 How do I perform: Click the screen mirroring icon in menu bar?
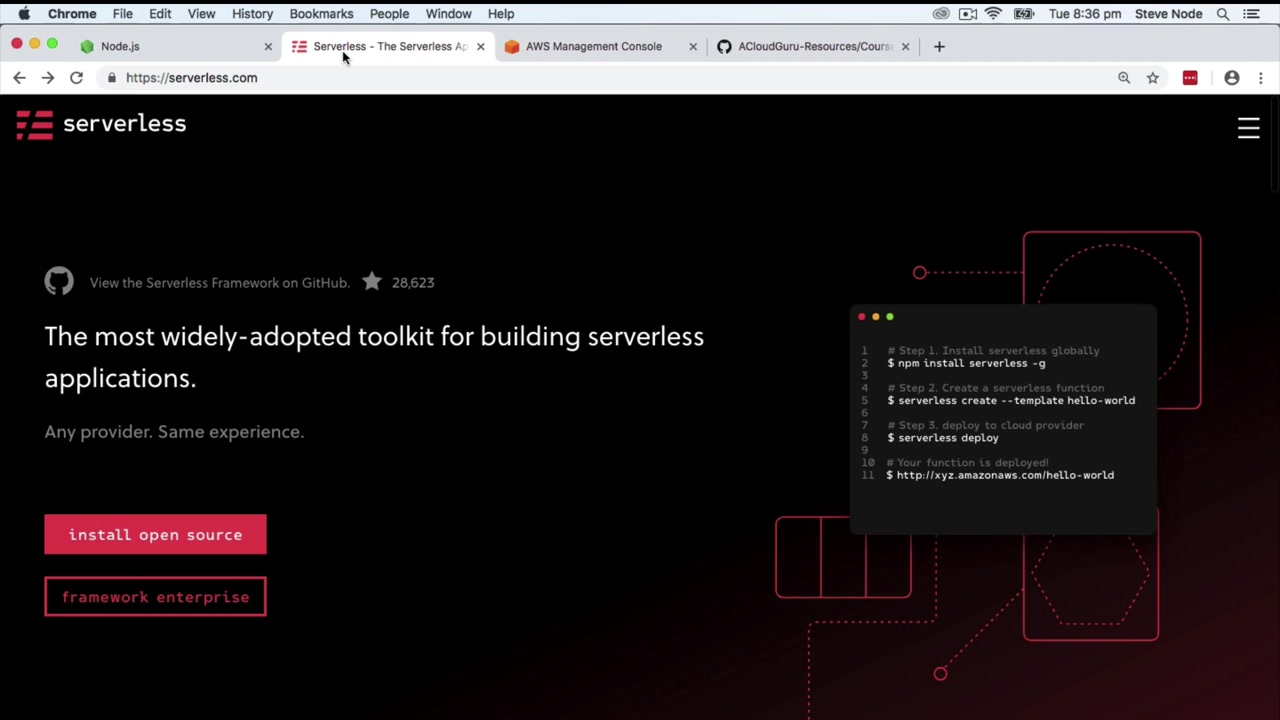[x=968, y=14]
